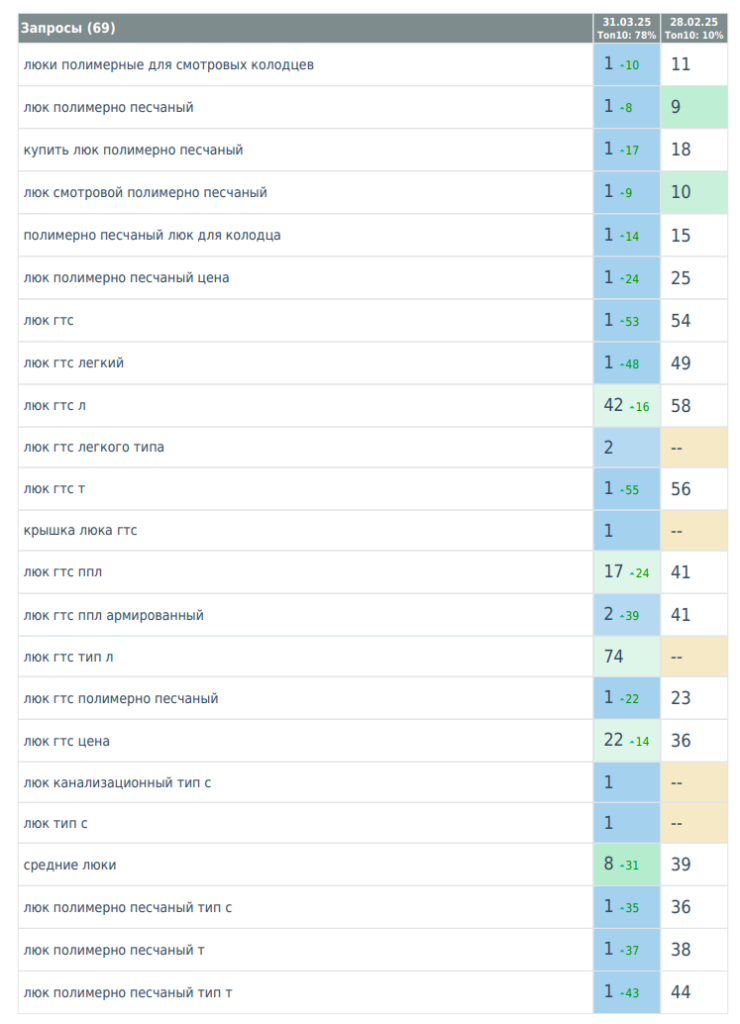740x1024 pixels.
Task: Click position 74 for 'люк гтс тип л'
Action: [x=626, y=656]
